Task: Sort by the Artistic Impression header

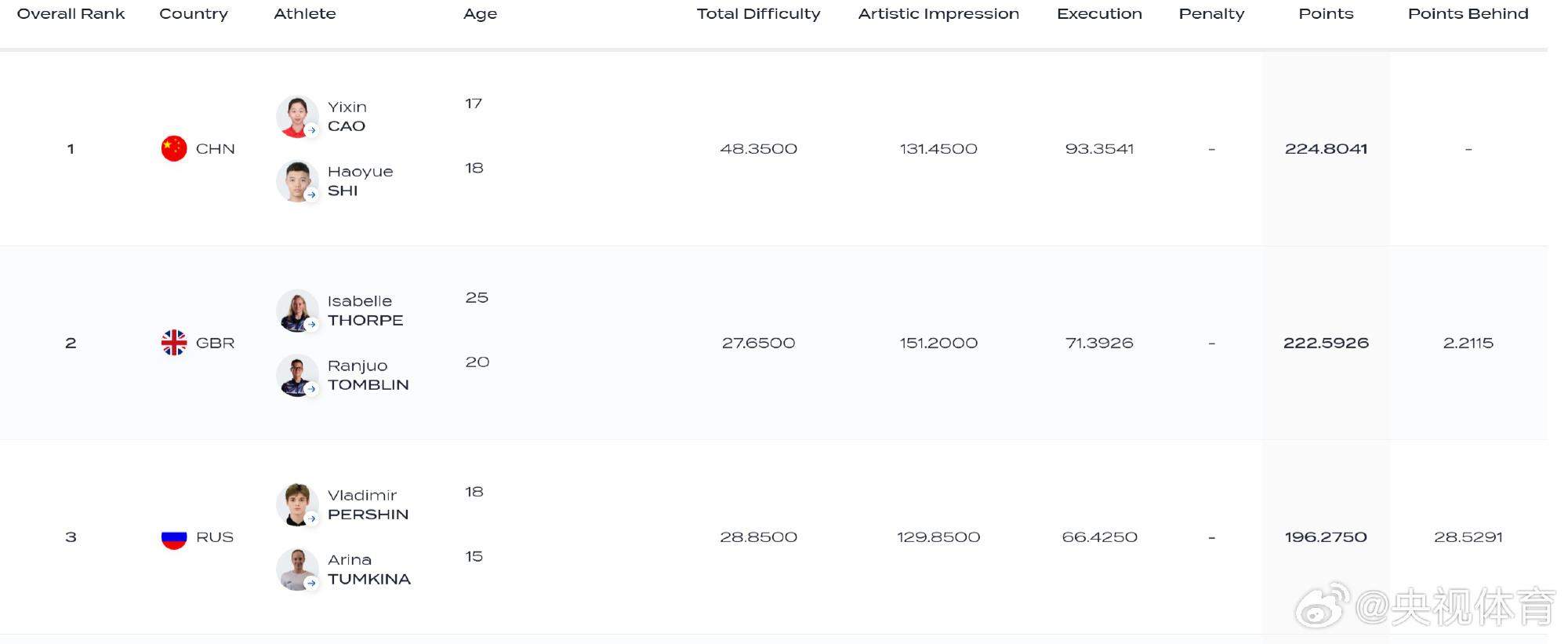Action: point(938,14)
